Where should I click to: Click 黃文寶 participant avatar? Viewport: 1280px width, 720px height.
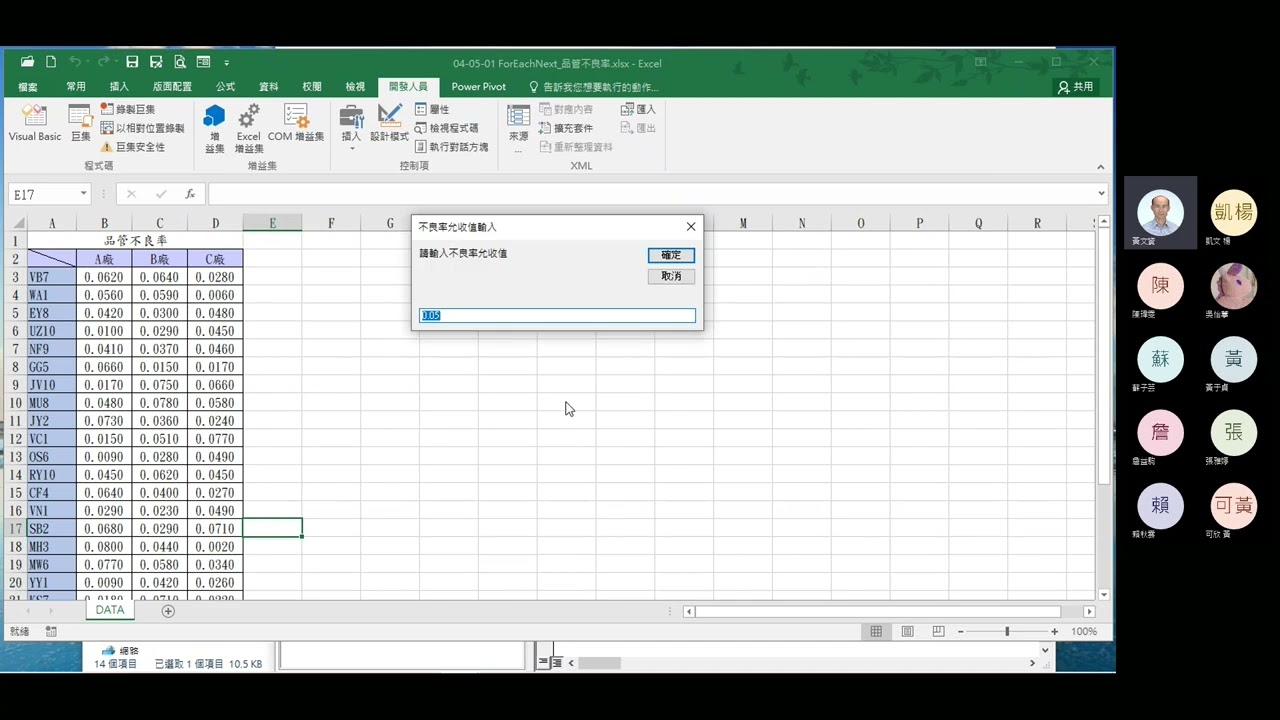1161,213
